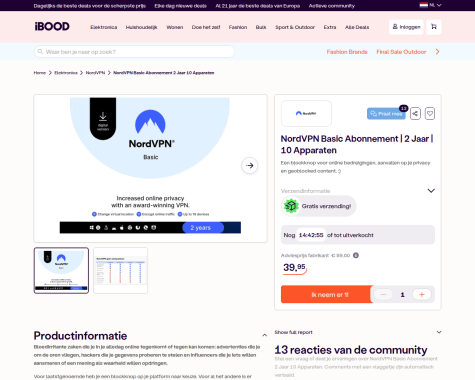The width and height of the screenshot is (475, 380).
Task: Collapse the Productinformatie section
Action: point(264,335)
